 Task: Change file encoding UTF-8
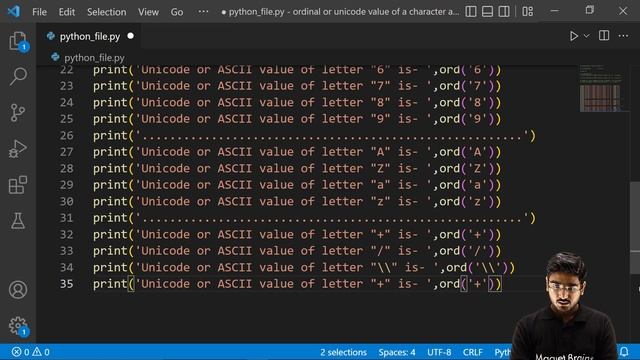439,352
